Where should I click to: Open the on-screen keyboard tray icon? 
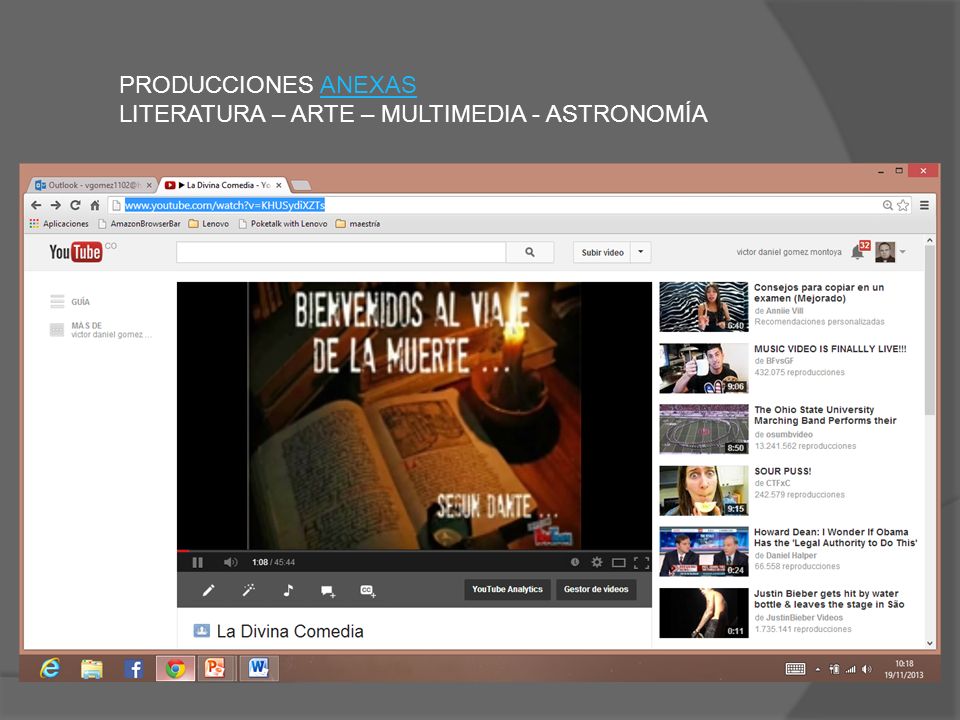(x=795, y=669)
